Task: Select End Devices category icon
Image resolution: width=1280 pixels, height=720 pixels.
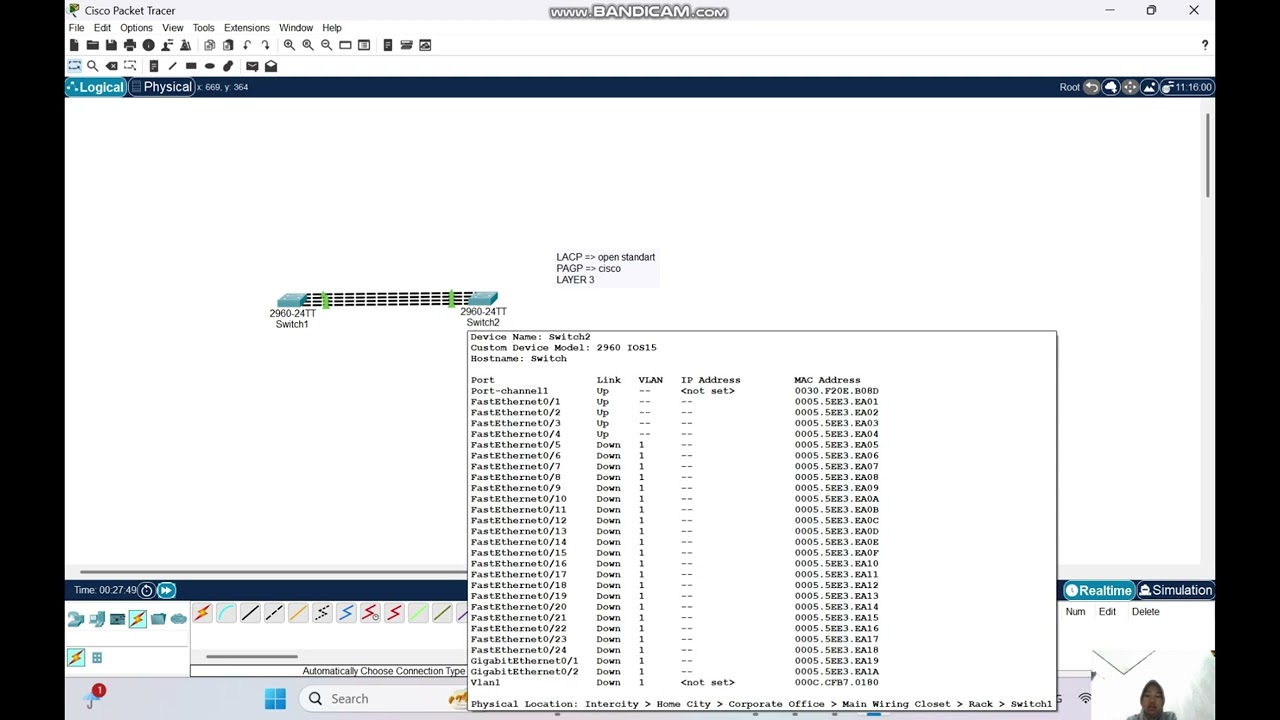Action: (97, 619)
